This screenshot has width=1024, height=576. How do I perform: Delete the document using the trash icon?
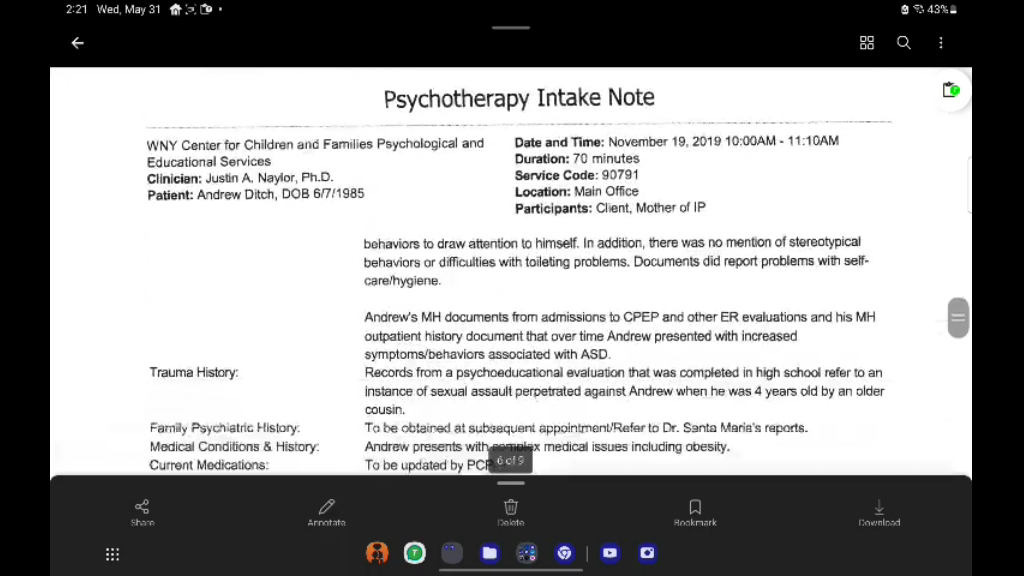(x=511, y=513)
